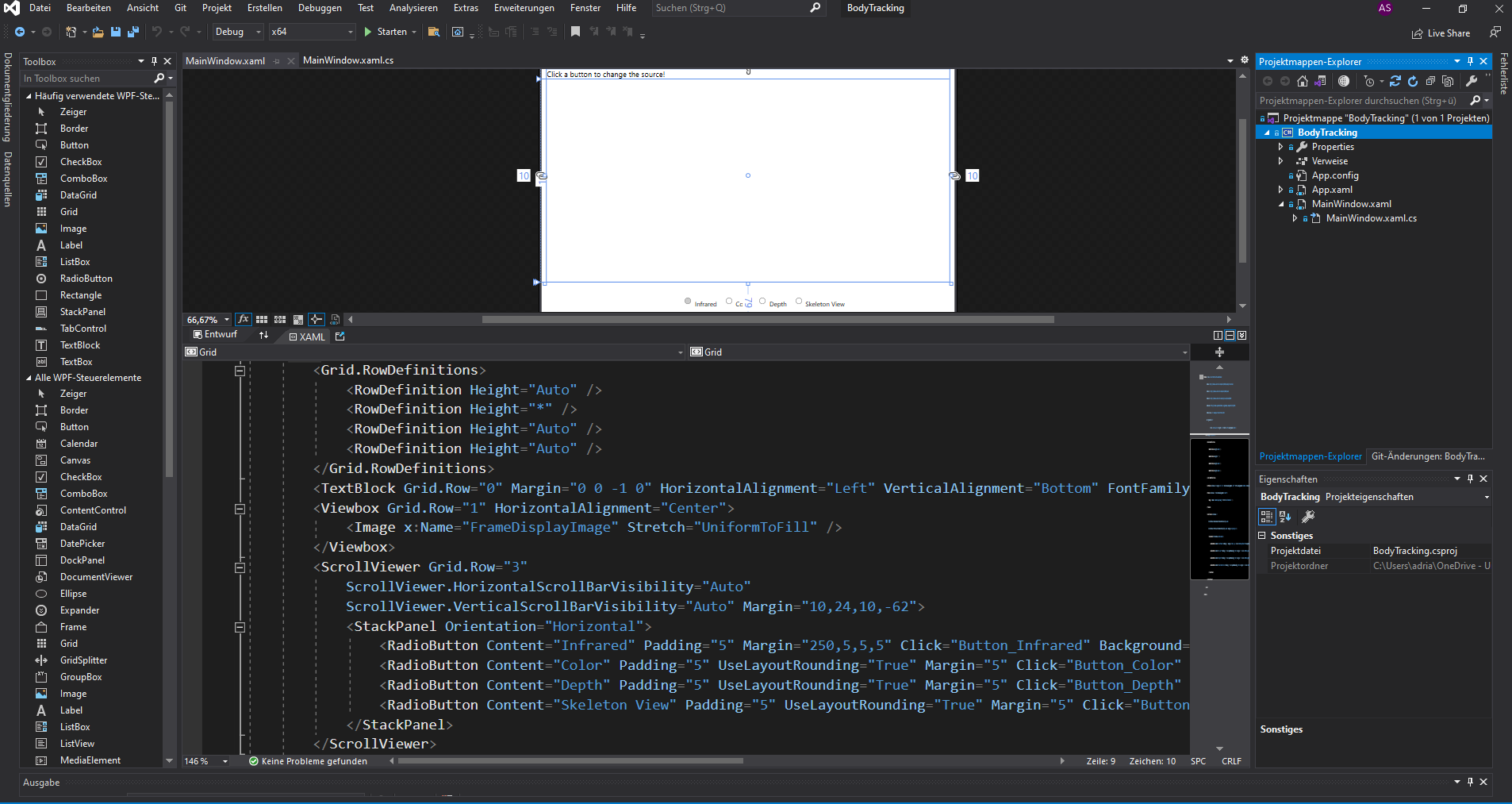Open the Debuggen menu
Screen dimensions: 1512x804
tap(320, 8)
